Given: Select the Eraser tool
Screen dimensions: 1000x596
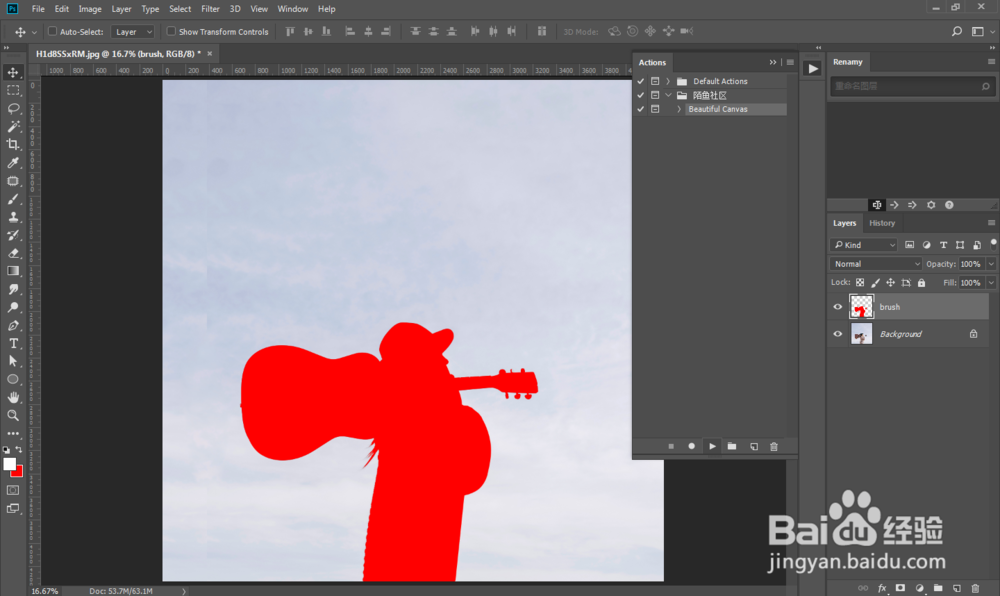Looking at the screenshot, I should point(13,253).
